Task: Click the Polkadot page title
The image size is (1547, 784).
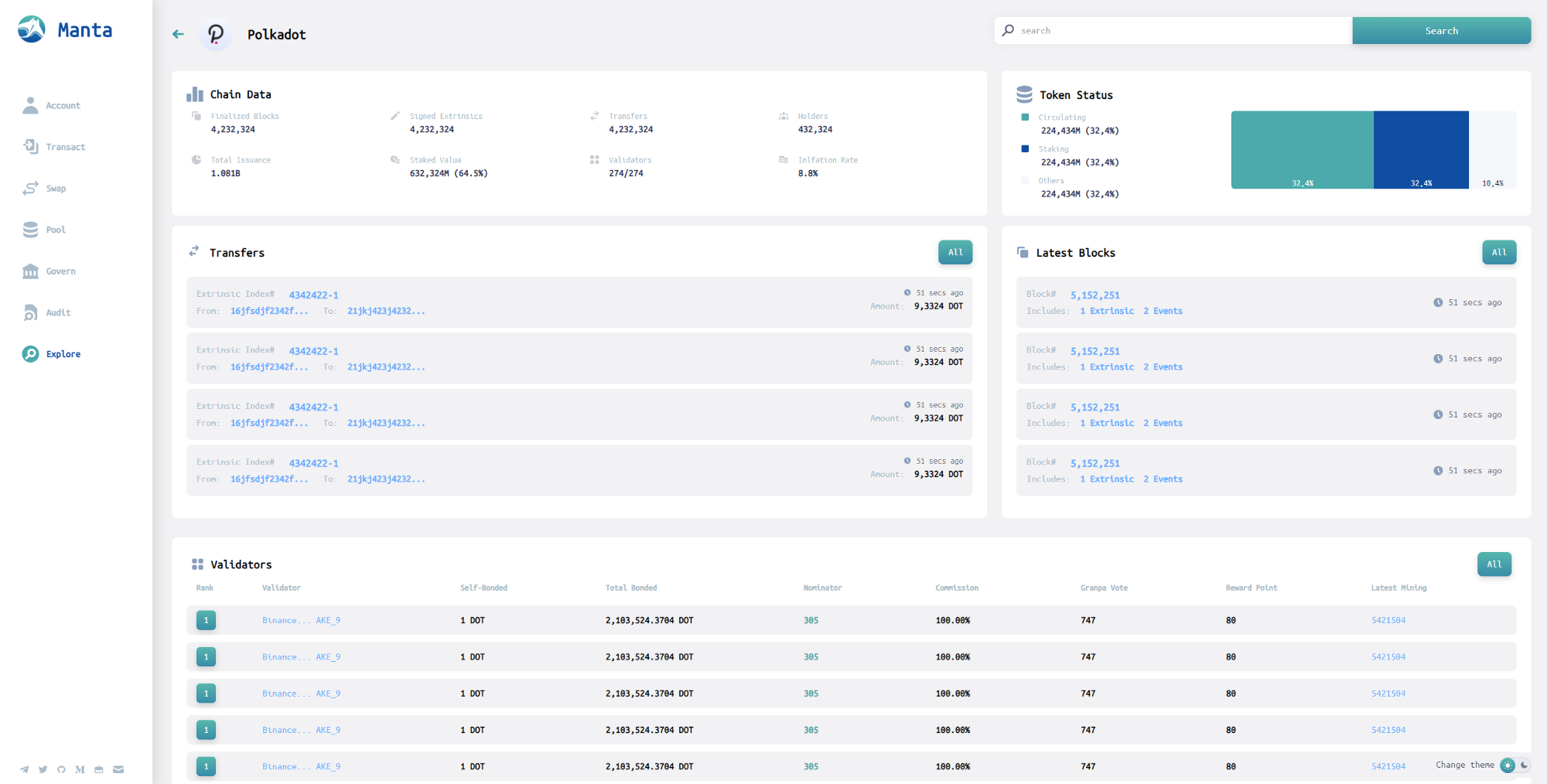Action: [x=277, y=35]
